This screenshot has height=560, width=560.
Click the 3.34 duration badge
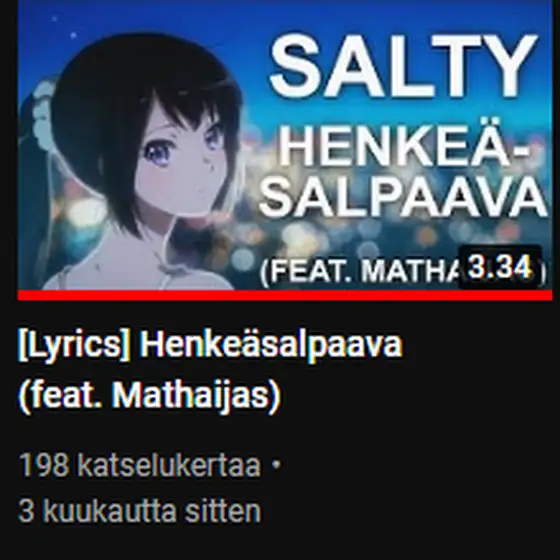pos(500,268)
